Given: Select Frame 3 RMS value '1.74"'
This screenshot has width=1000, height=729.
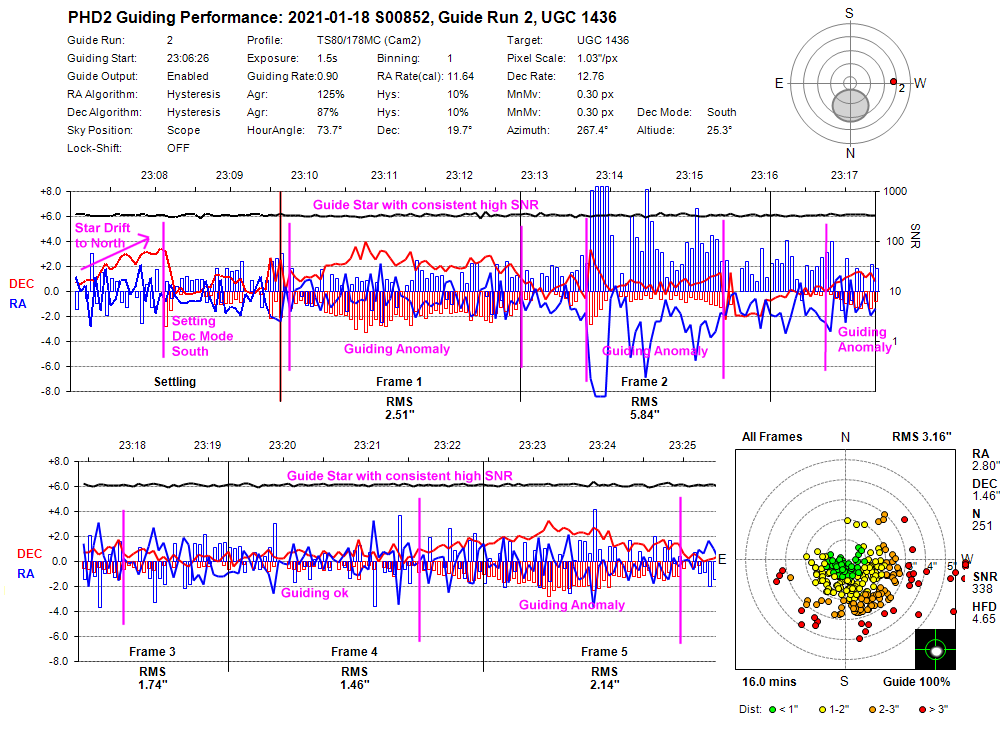Looking at the screenshot, I should click(x=152, y=684).
